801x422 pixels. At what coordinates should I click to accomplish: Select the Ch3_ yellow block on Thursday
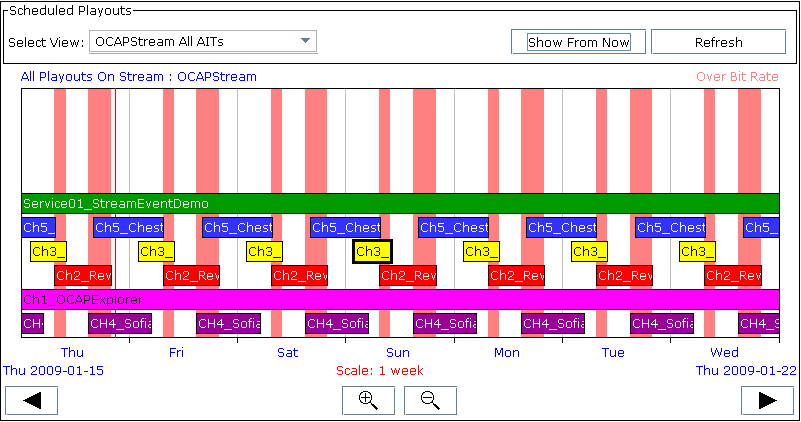pos(49,251)
